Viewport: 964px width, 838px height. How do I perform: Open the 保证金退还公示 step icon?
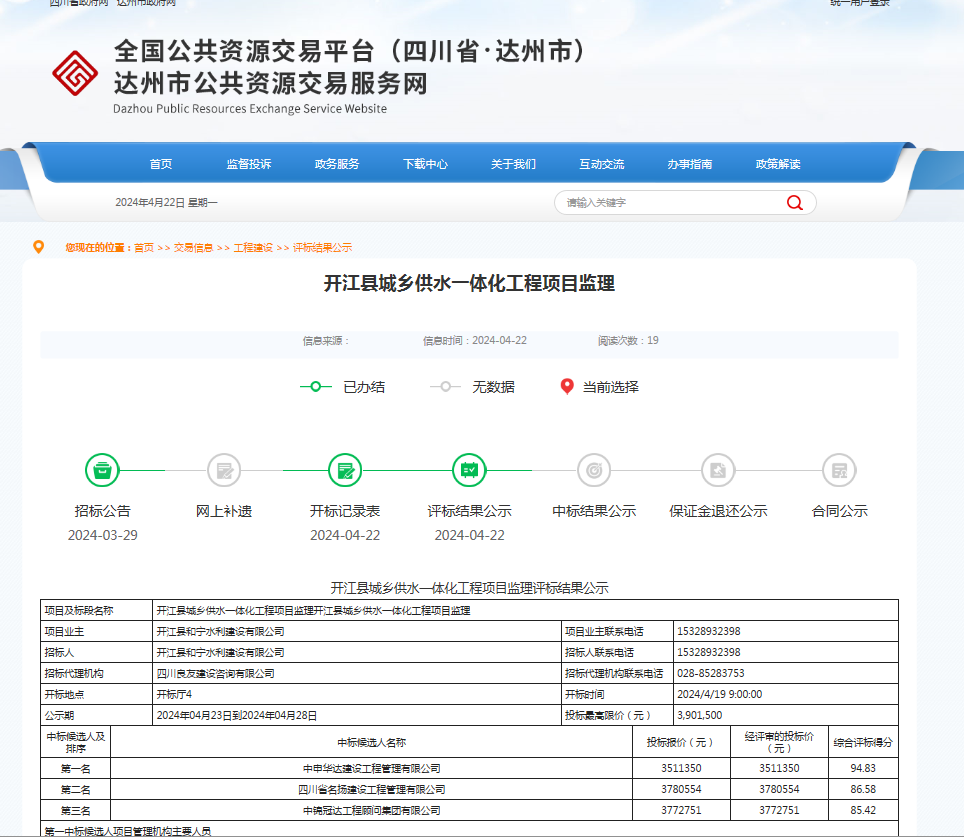click(718, 470)
